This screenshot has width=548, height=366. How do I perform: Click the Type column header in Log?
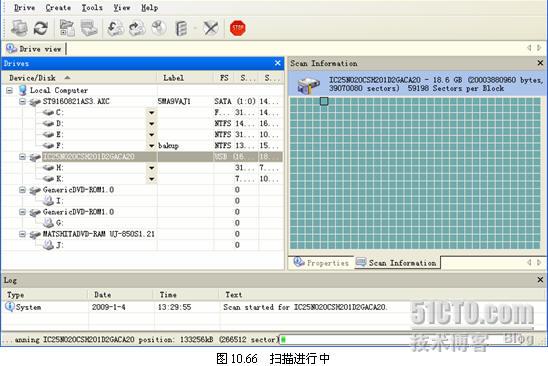tap(44, 295)
